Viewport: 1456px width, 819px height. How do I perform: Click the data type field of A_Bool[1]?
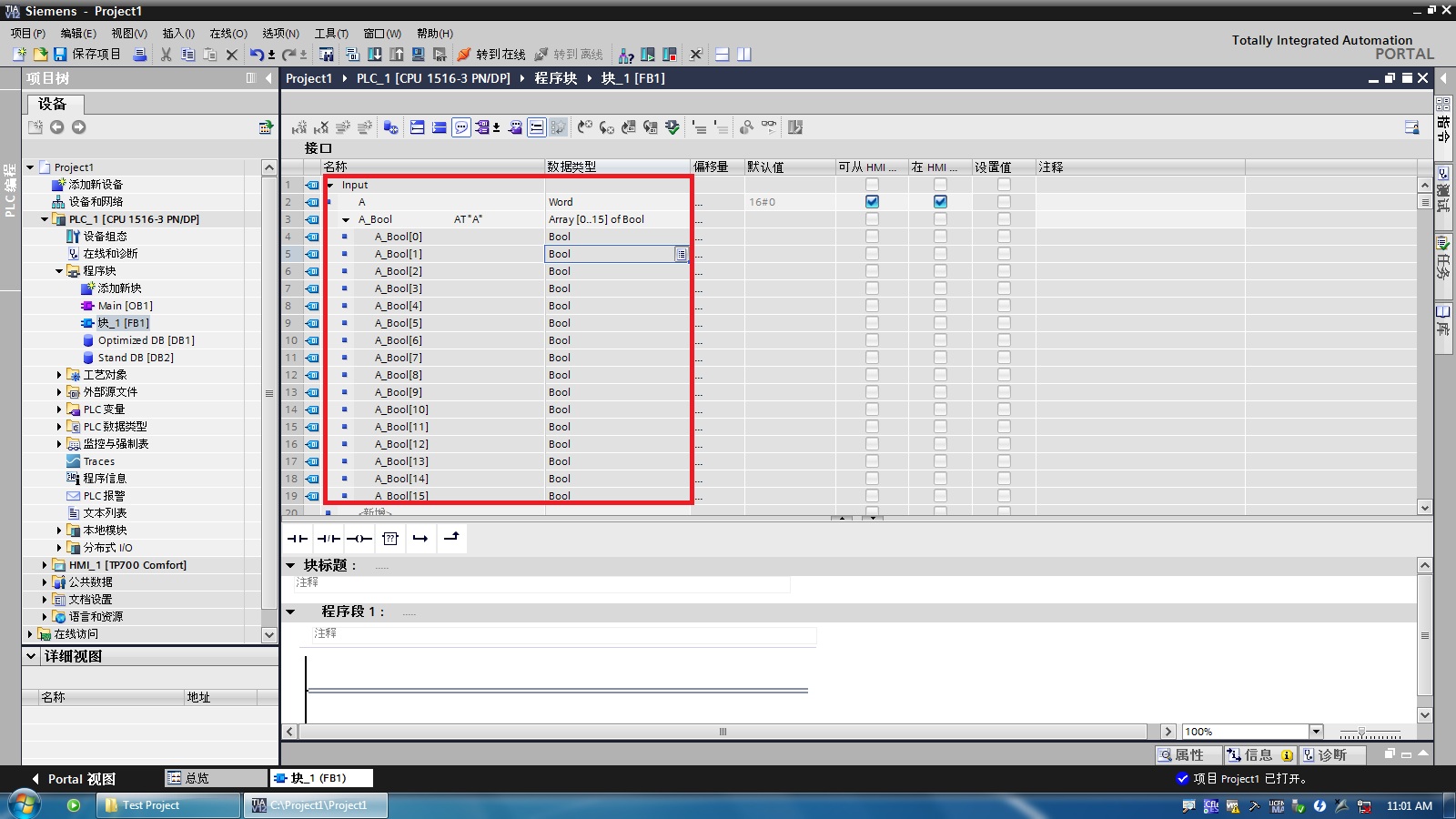pyautogui.click(x=616, y=254)
